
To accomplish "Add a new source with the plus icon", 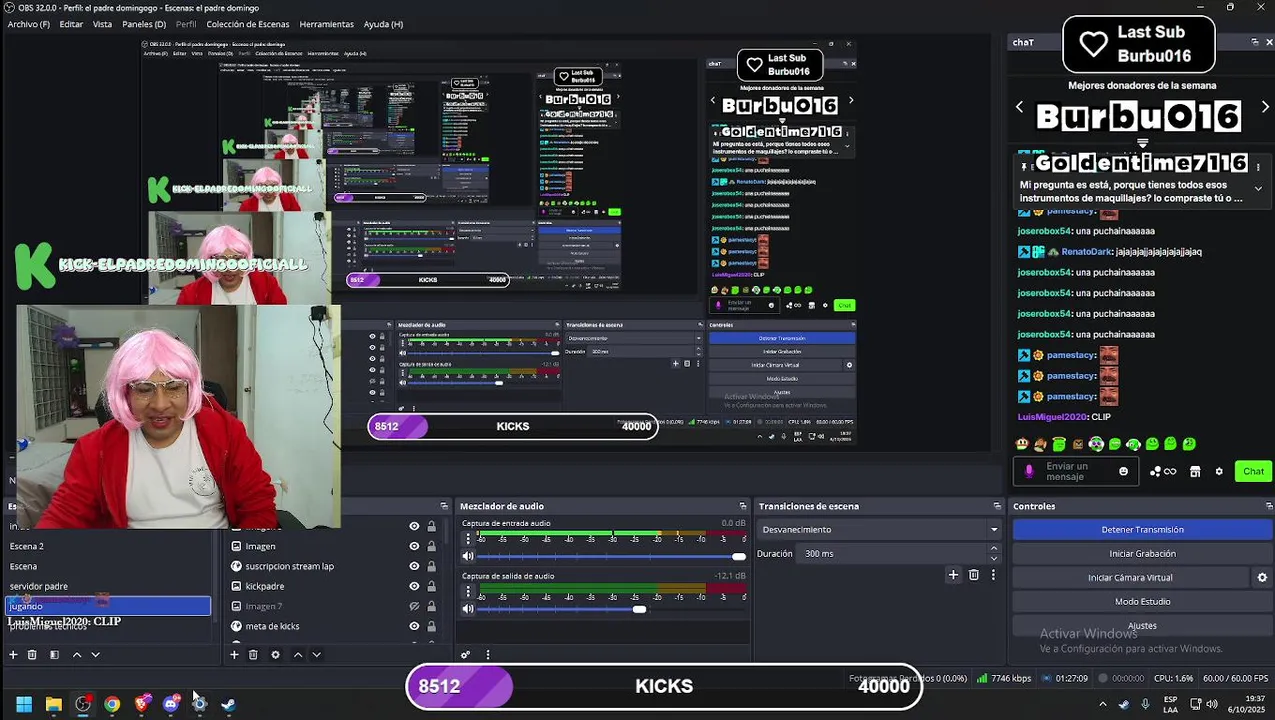I will [x=234, y=655].
